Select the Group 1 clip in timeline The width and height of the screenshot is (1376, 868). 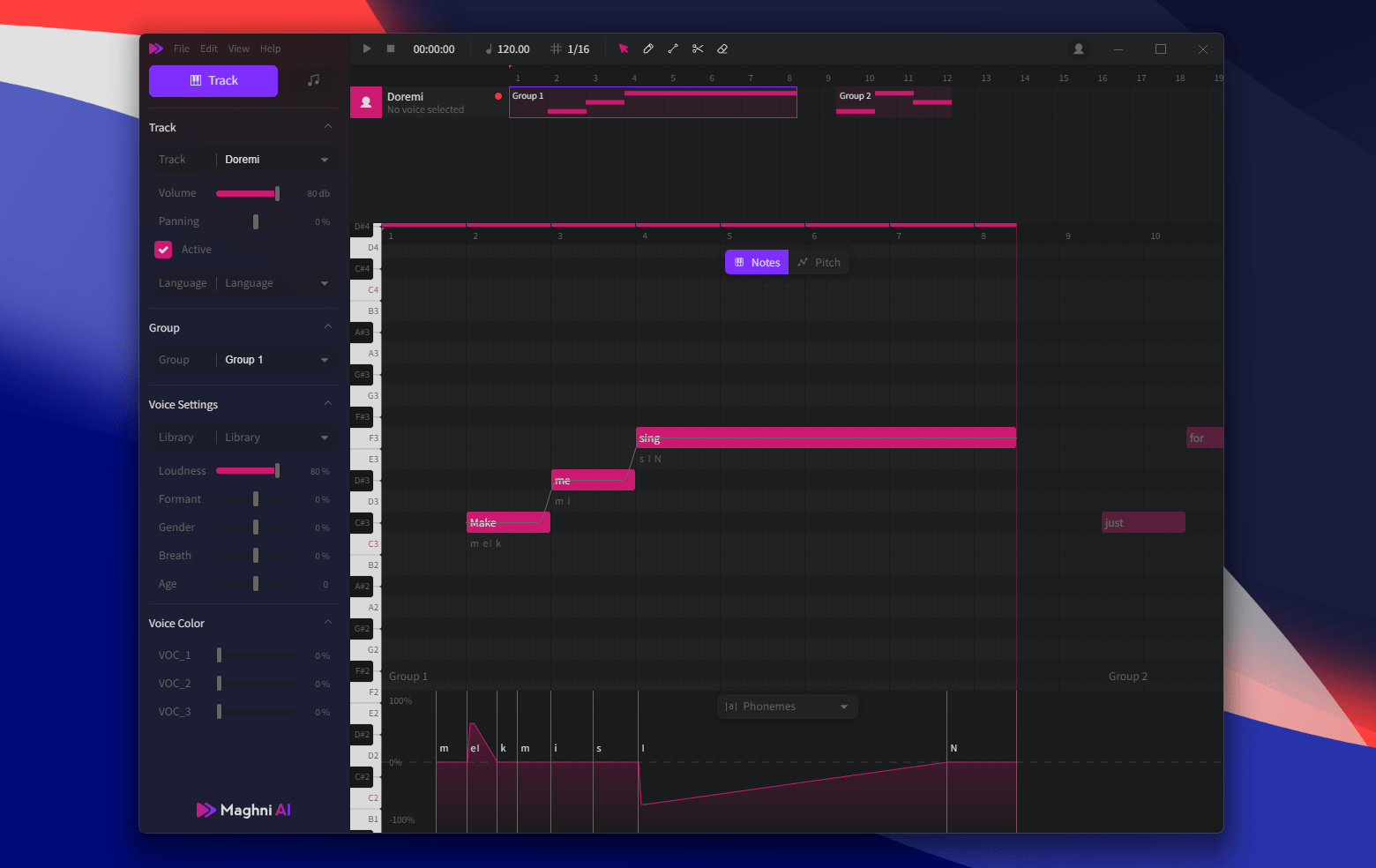tap(653, 102)
